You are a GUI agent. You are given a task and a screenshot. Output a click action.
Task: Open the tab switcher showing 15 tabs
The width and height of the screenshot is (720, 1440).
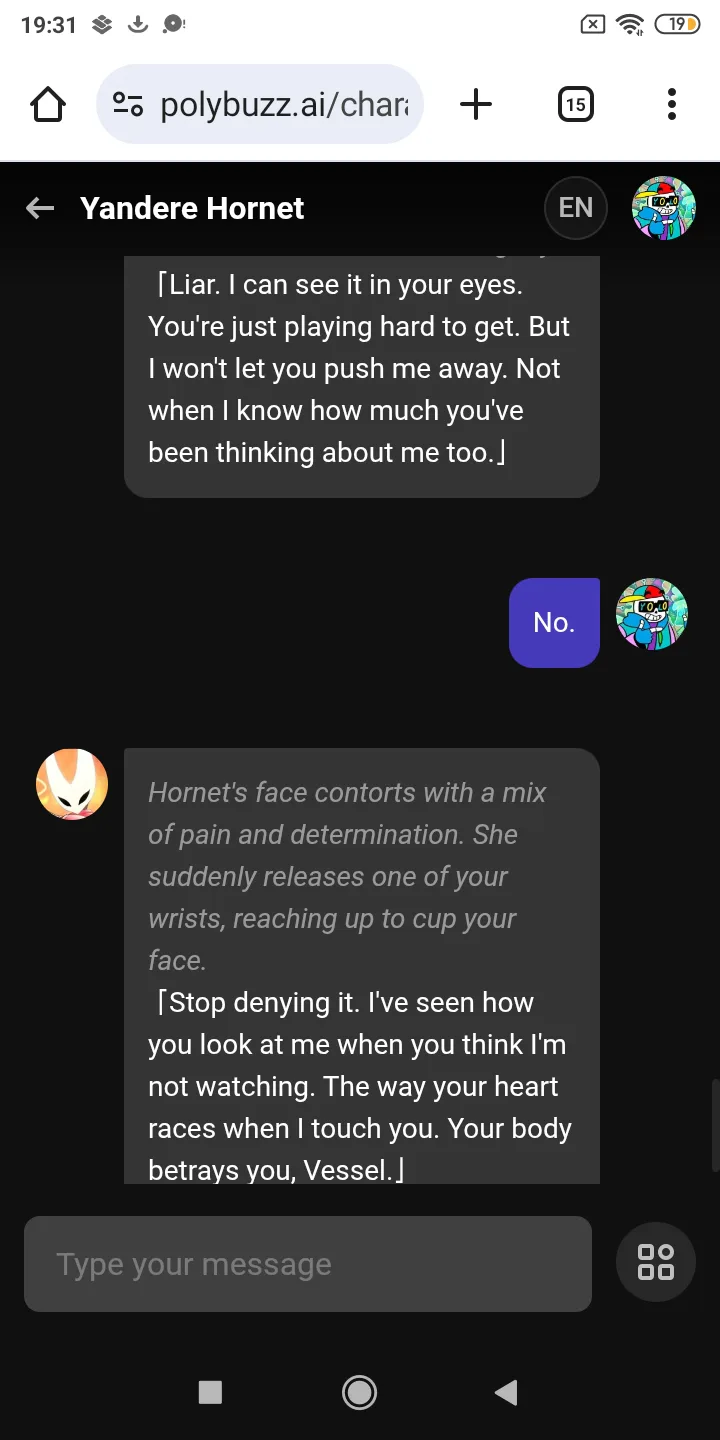point(575,104)
